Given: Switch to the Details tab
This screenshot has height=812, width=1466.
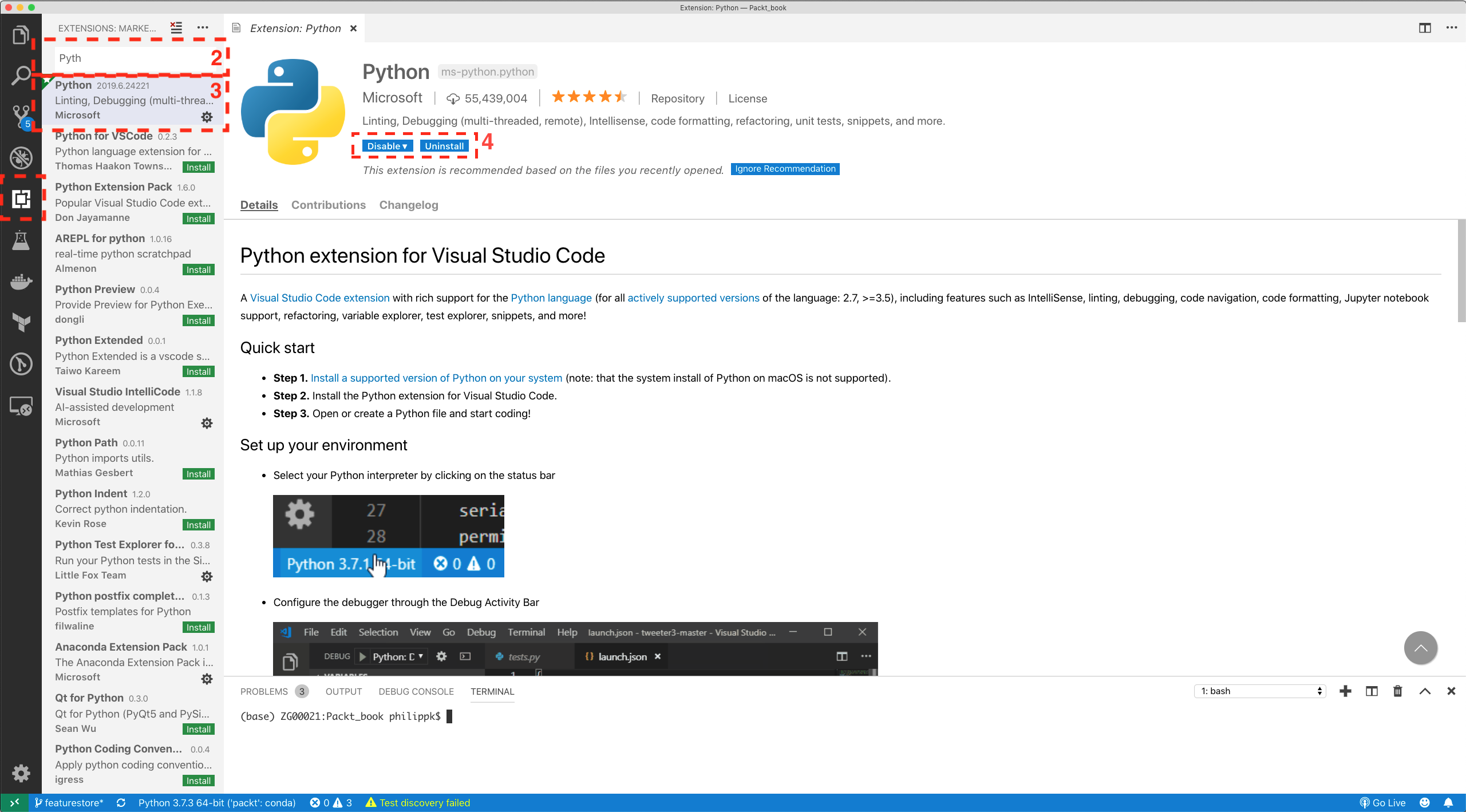Looking at the screenshot, I should pyautogui.click(x=259, y=205).
